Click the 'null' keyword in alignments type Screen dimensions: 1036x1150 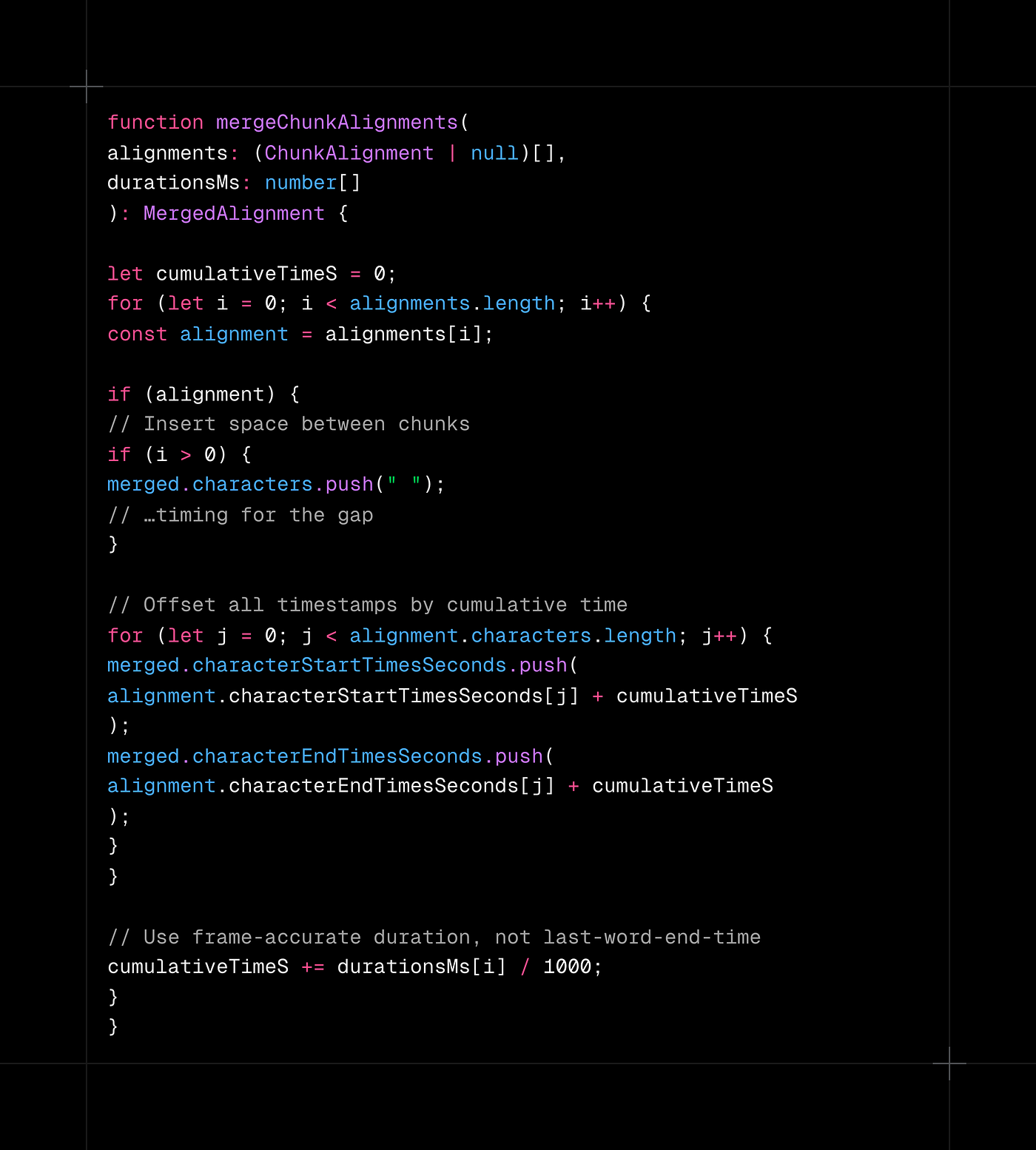click(x=494, y=153)
